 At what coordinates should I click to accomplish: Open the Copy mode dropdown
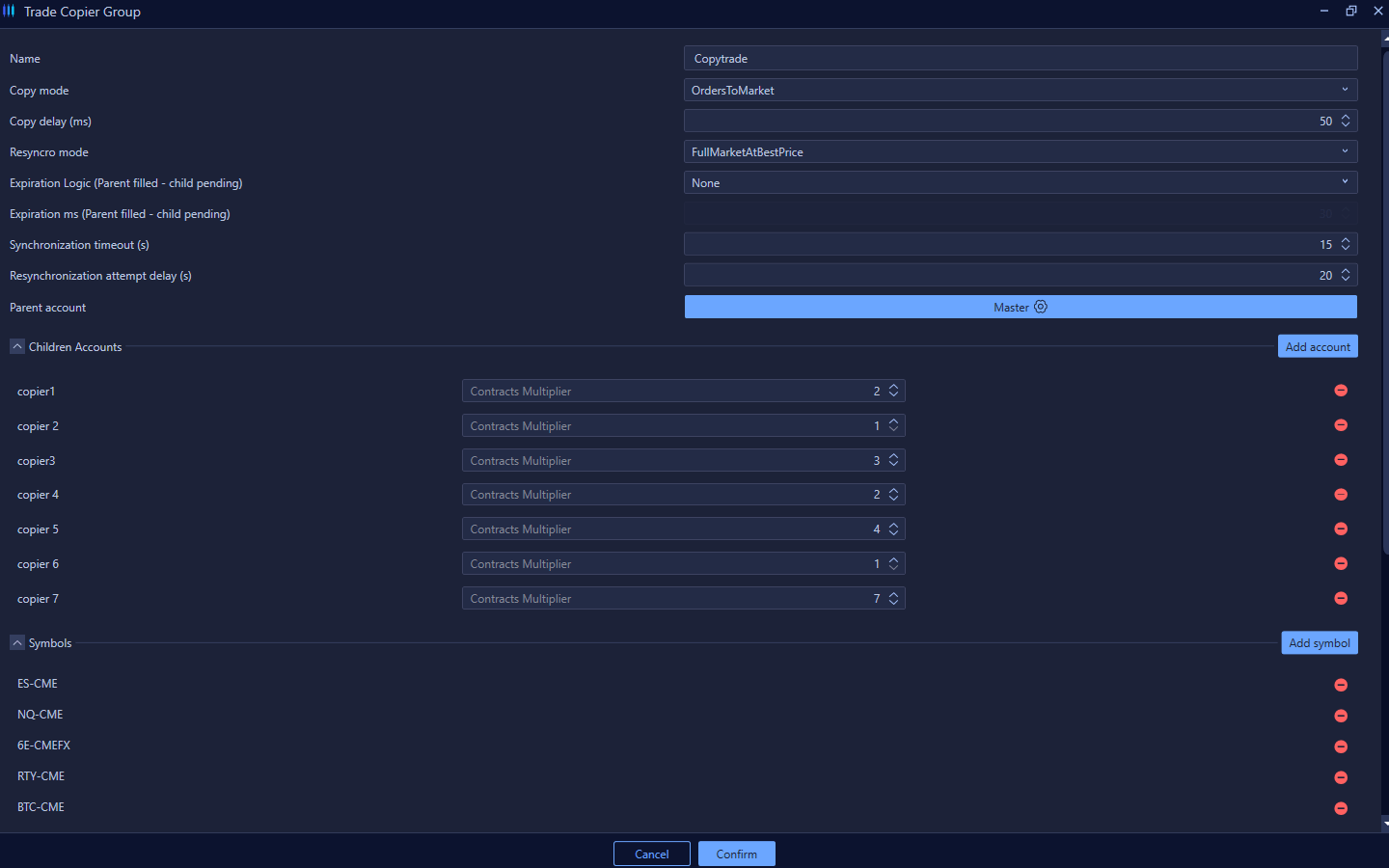[1020, 90]
